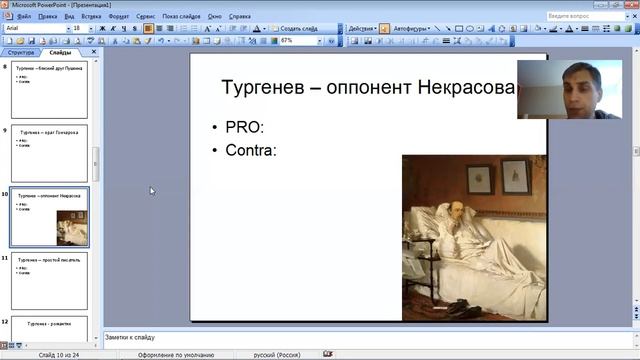Open font color dropdown arrow in formatting bar

[264, 29]
